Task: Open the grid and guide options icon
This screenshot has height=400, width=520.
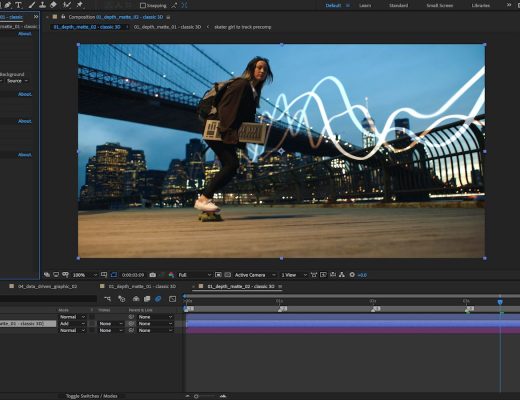Action: click(x=104, y=275)
